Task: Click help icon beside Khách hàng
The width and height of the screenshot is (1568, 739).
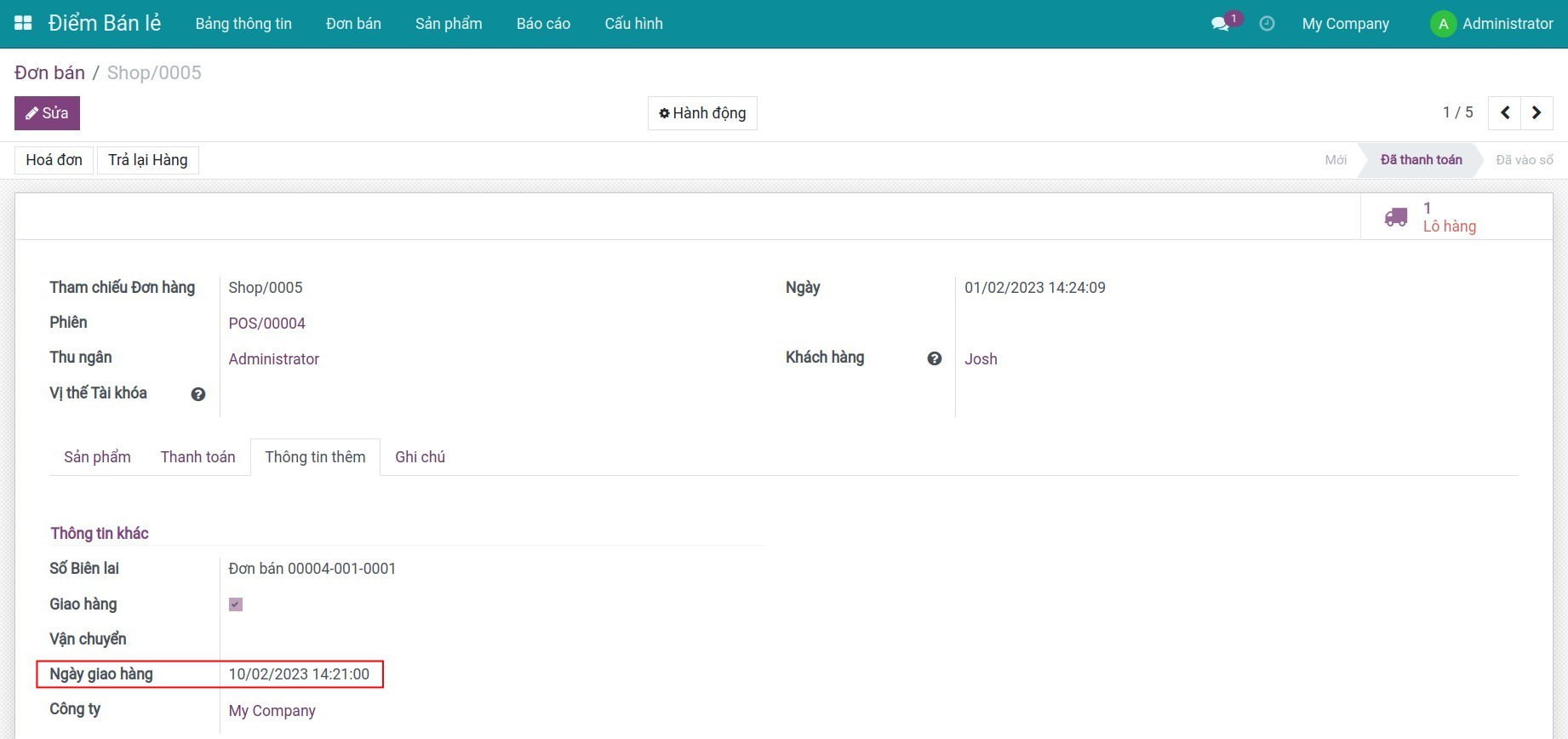Action: pos(935,358)
